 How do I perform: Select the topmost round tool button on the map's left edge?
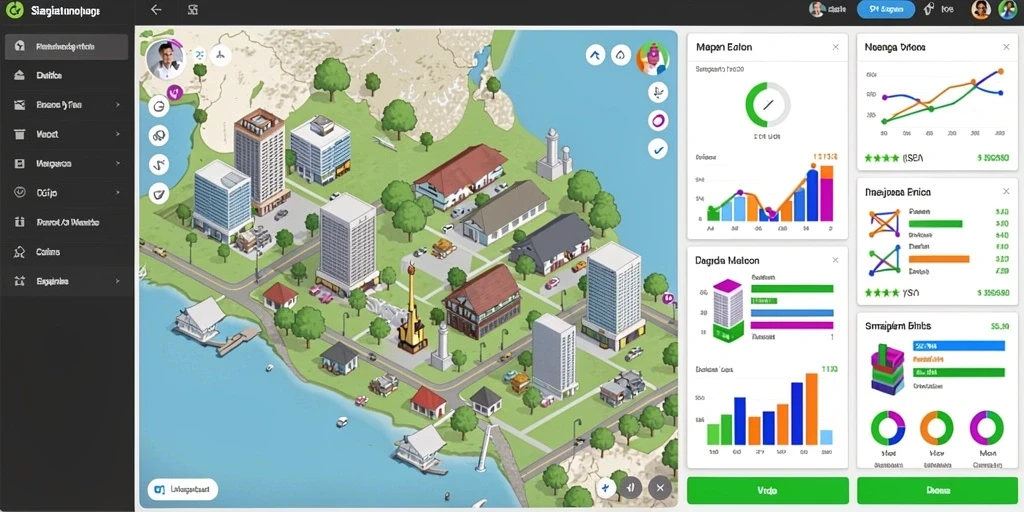[159, 105]
